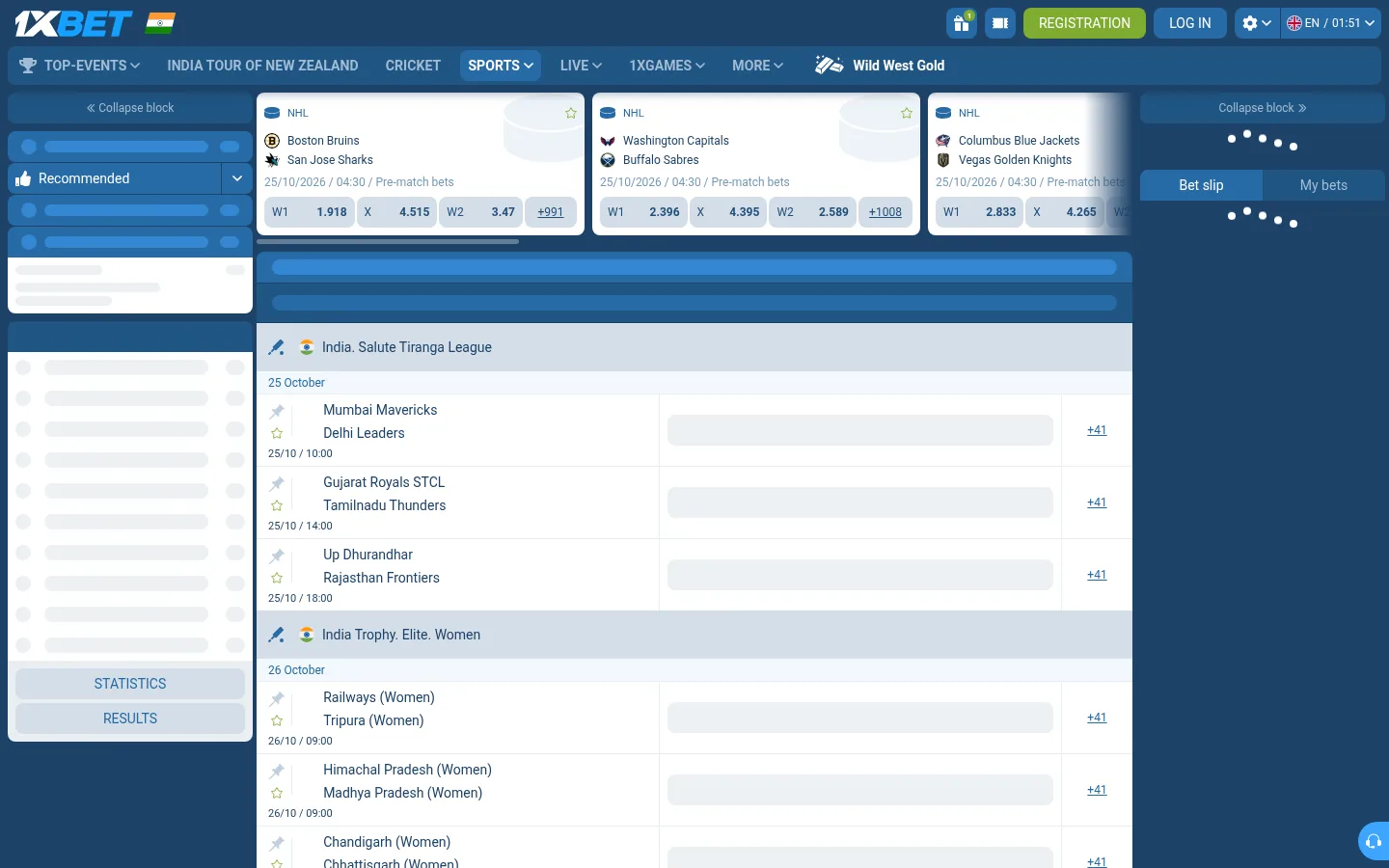The image size is (1389, 868).
Task: Expand the MORE menu
Action: tap(757, 66)
